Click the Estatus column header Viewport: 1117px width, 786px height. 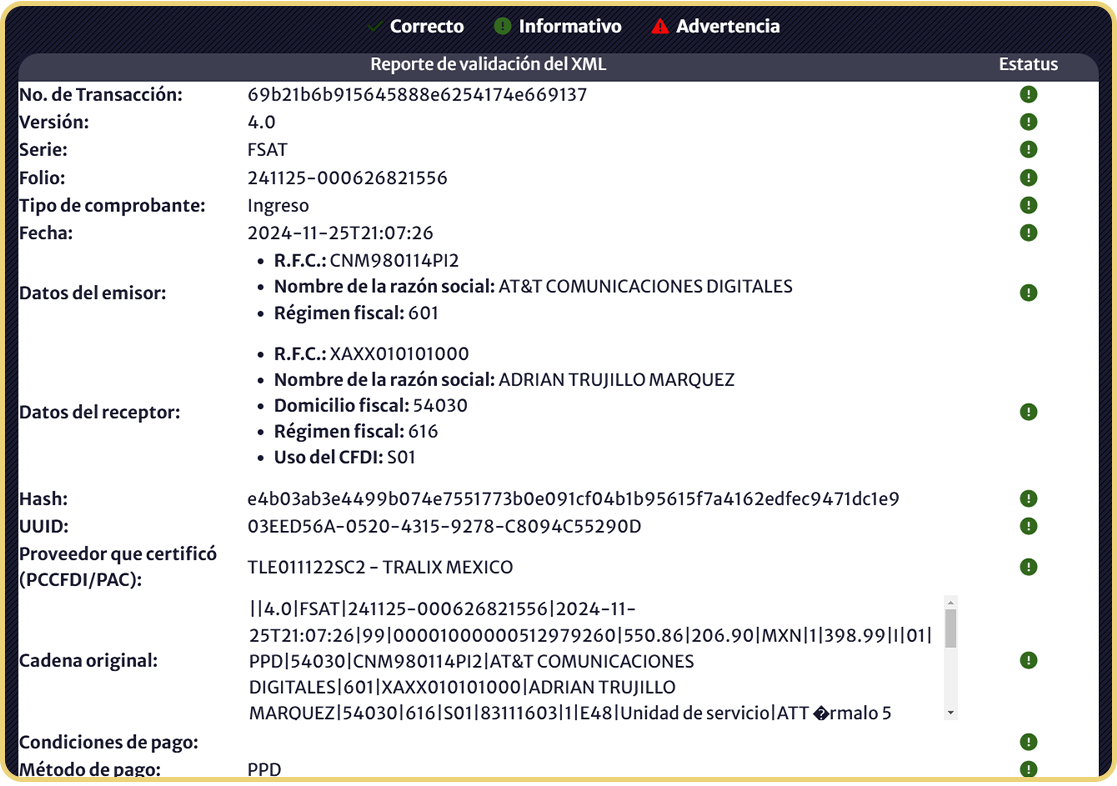(x=1028, y=65)
